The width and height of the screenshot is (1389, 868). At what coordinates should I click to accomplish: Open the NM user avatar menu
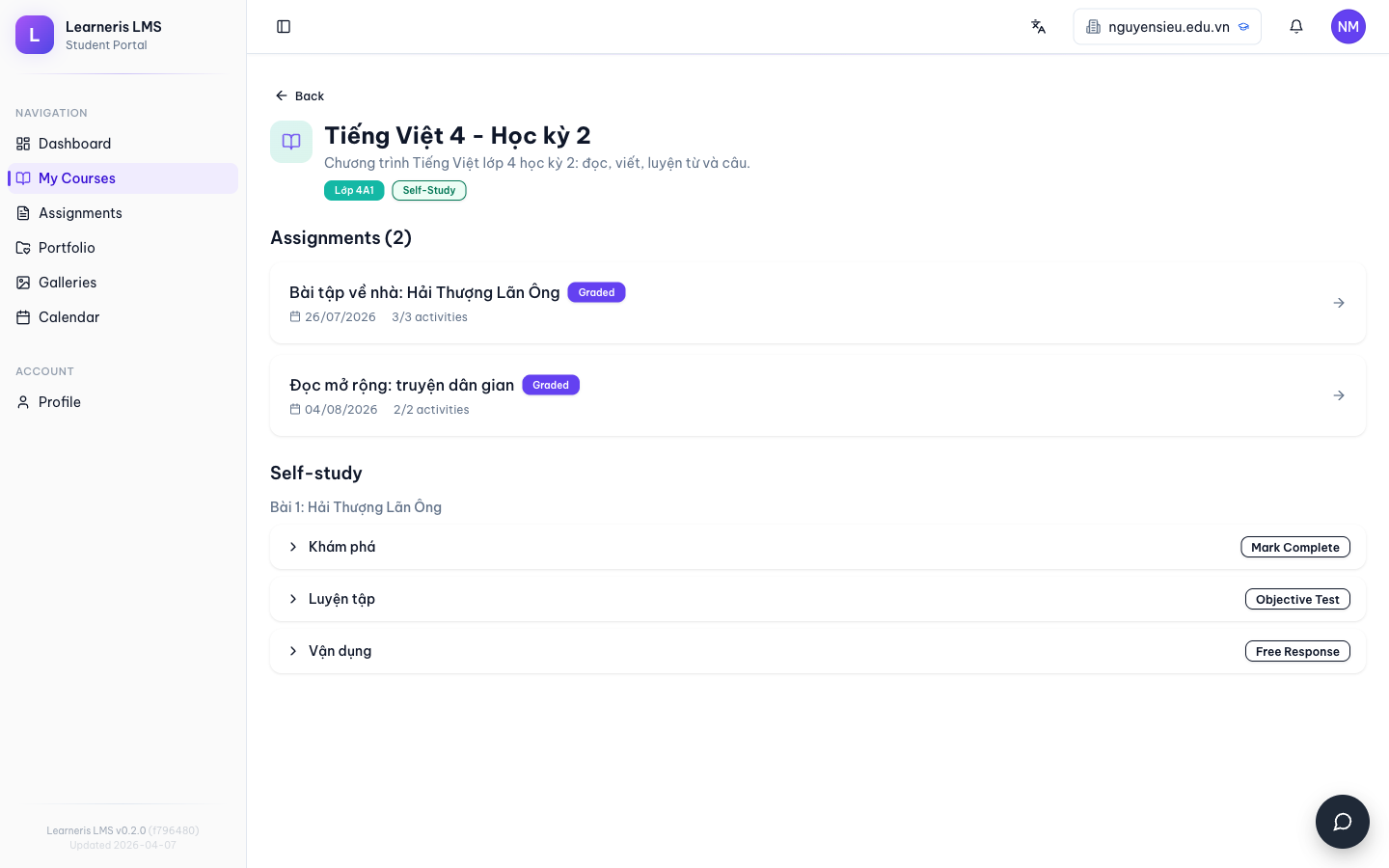pos(1348,27)
